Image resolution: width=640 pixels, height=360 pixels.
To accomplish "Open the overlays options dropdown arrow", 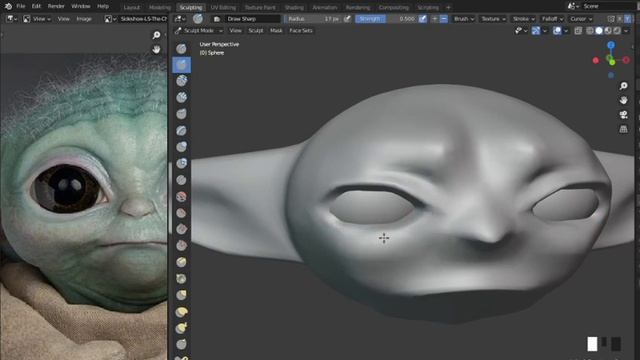I will (566, 31).
